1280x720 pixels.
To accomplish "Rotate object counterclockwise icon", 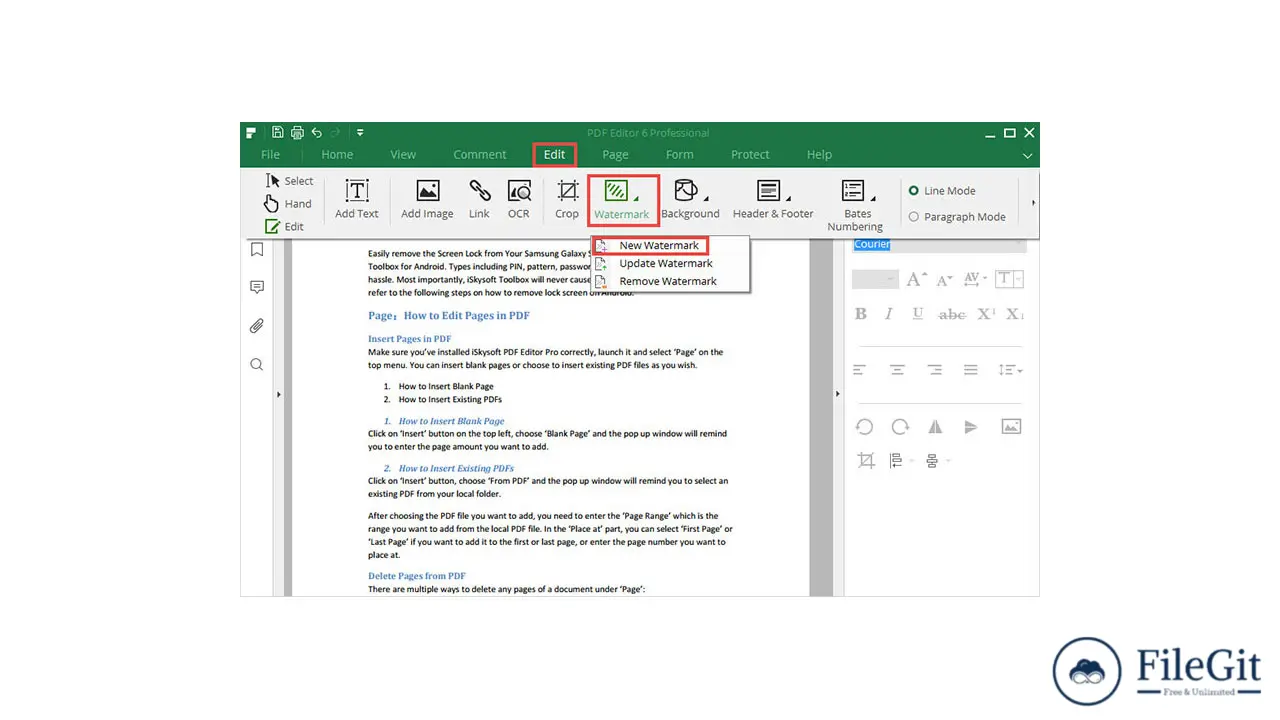I will click(x=864, y=427).
